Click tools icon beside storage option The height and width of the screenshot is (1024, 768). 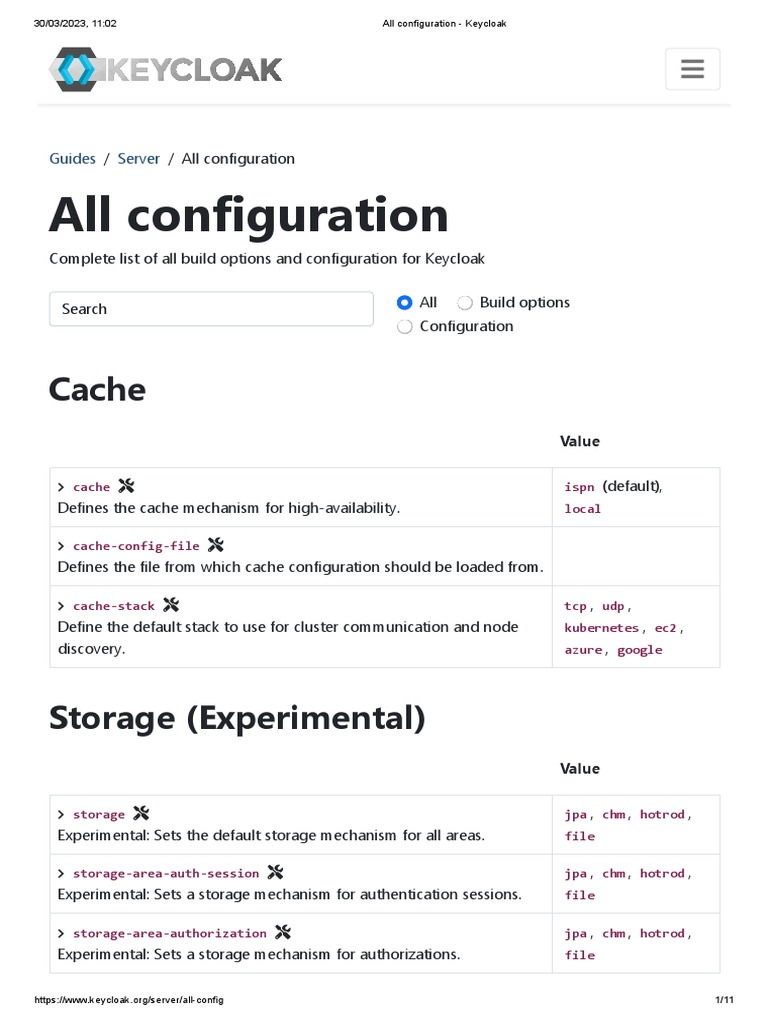[141, 814]
